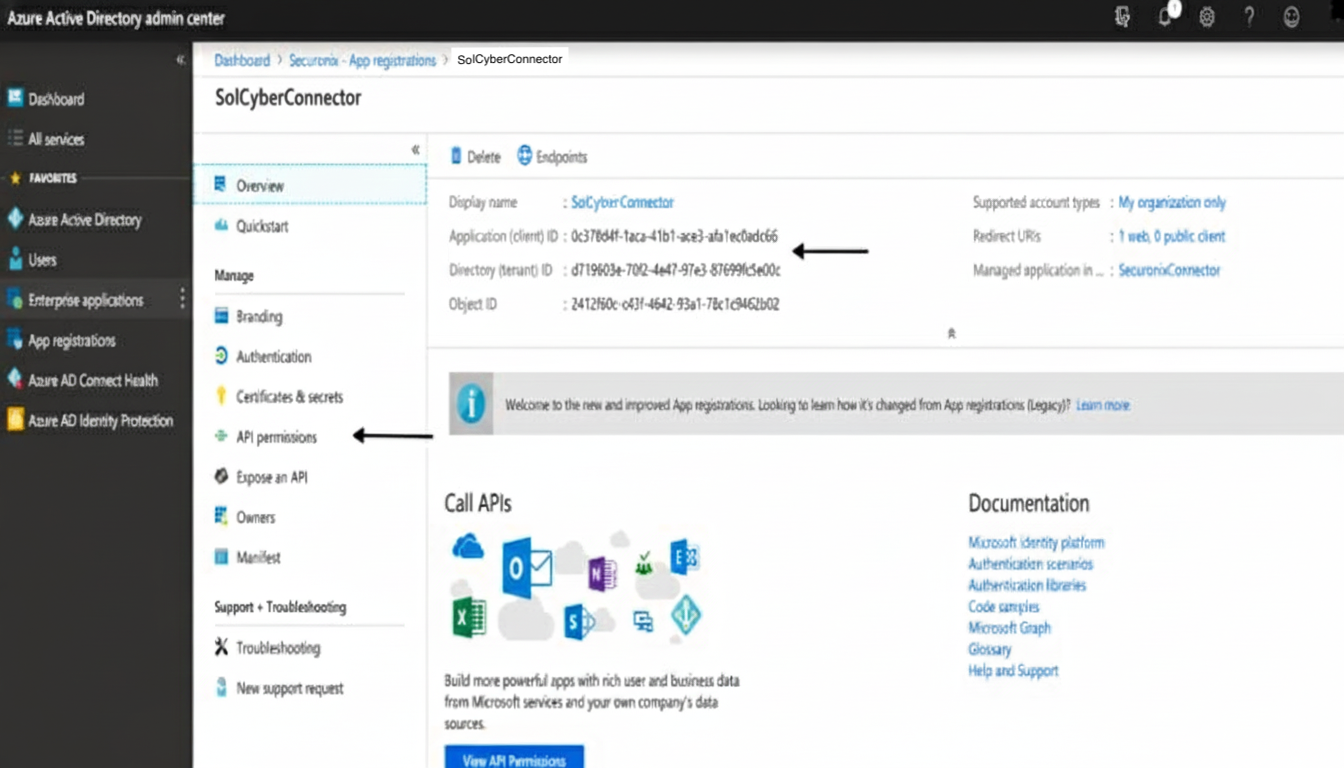Open the Microsoft Graph documentation link
The image size is (1344, 768).
click(x=1009, y=628)
